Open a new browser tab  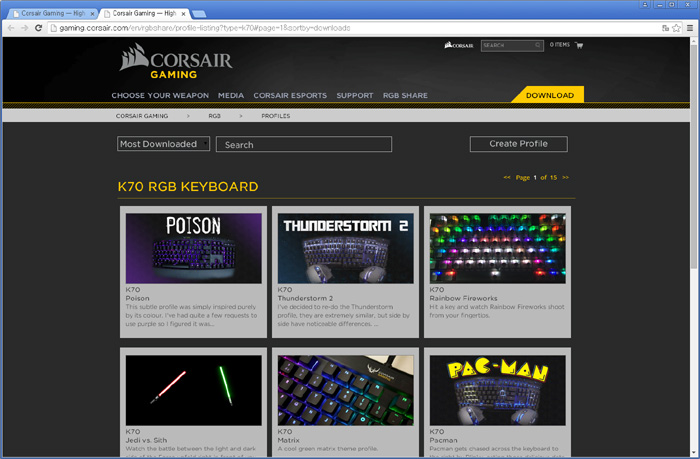(199, 14)
